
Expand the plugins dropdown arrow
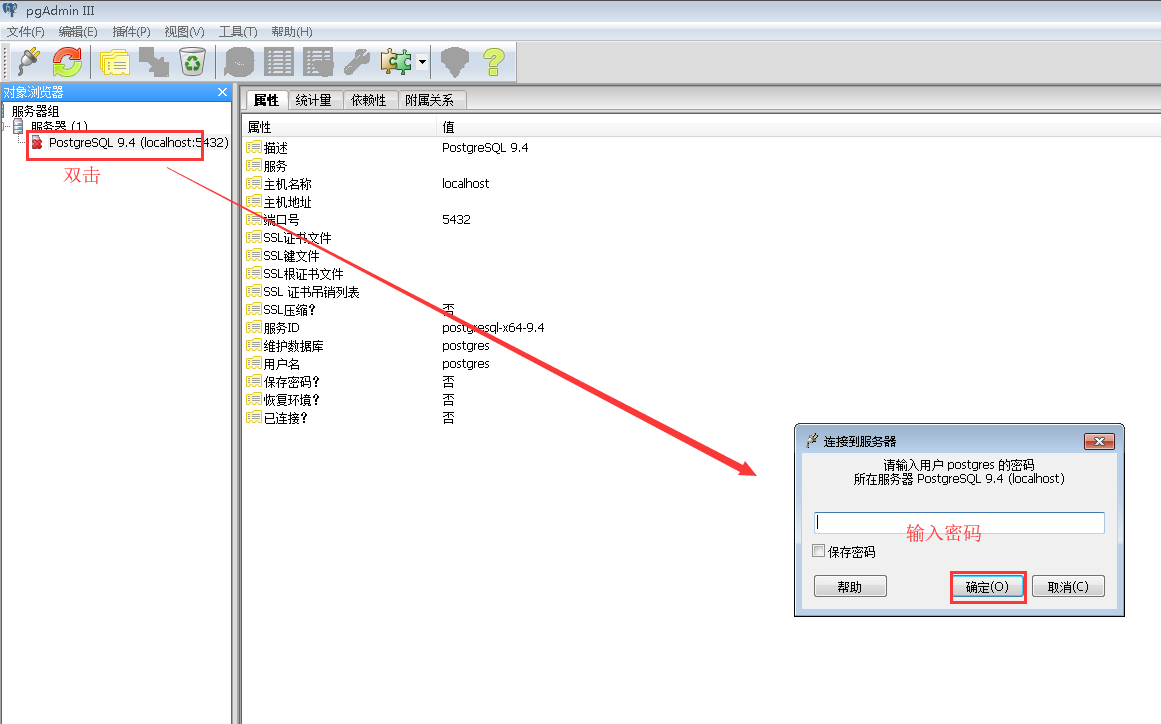click(x=422, y=62)
